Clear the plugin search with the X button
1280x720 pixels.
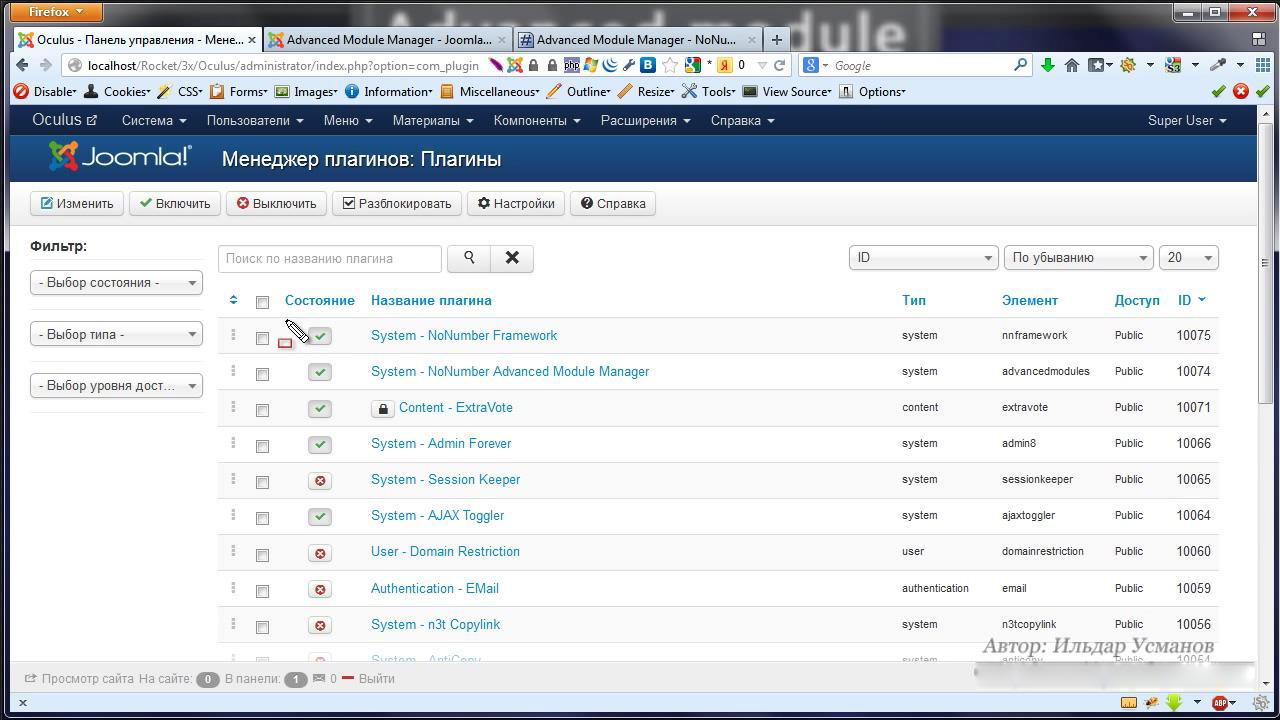coord(512,258)
